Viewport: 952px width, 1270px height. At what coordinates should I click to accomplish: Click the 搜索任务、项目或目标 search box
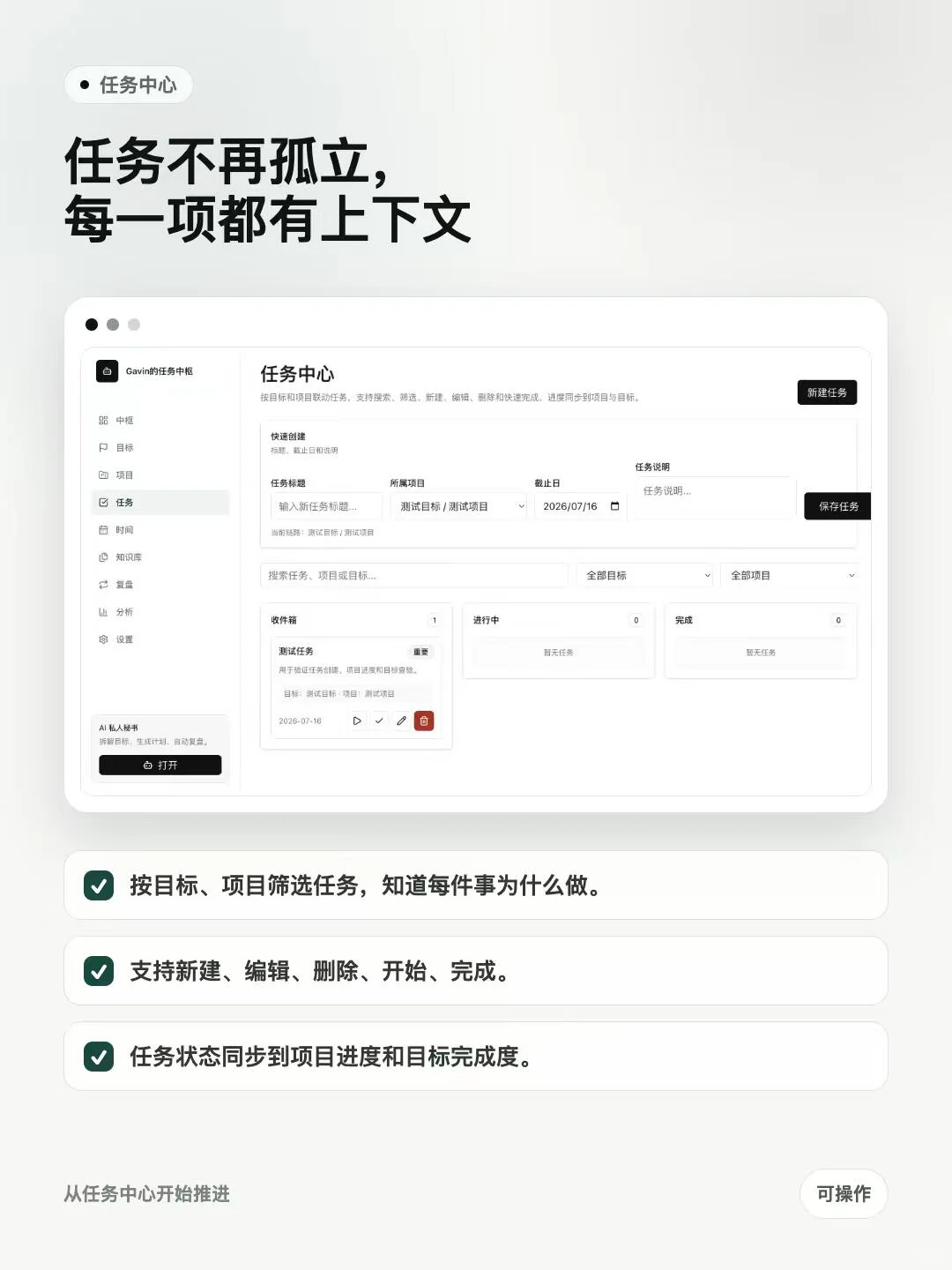414,575
